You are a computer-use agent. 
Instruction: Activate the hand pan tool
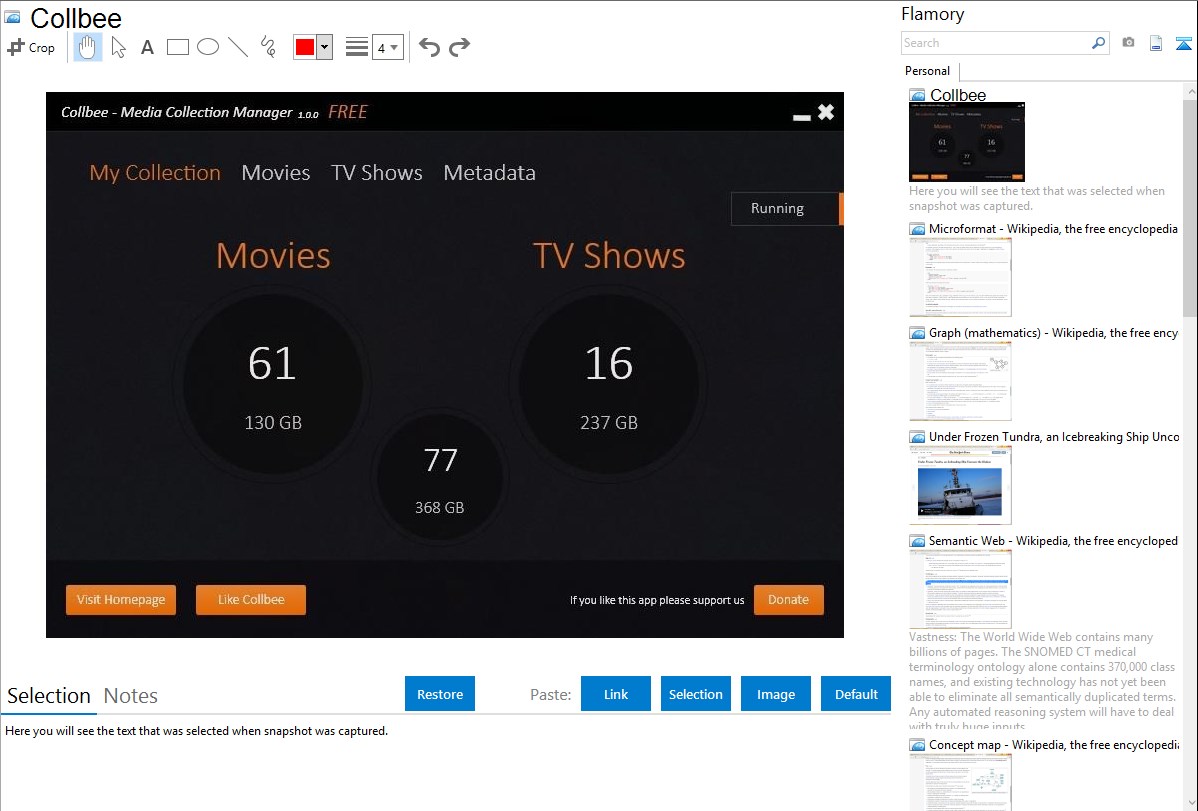[x=88, y=47]
